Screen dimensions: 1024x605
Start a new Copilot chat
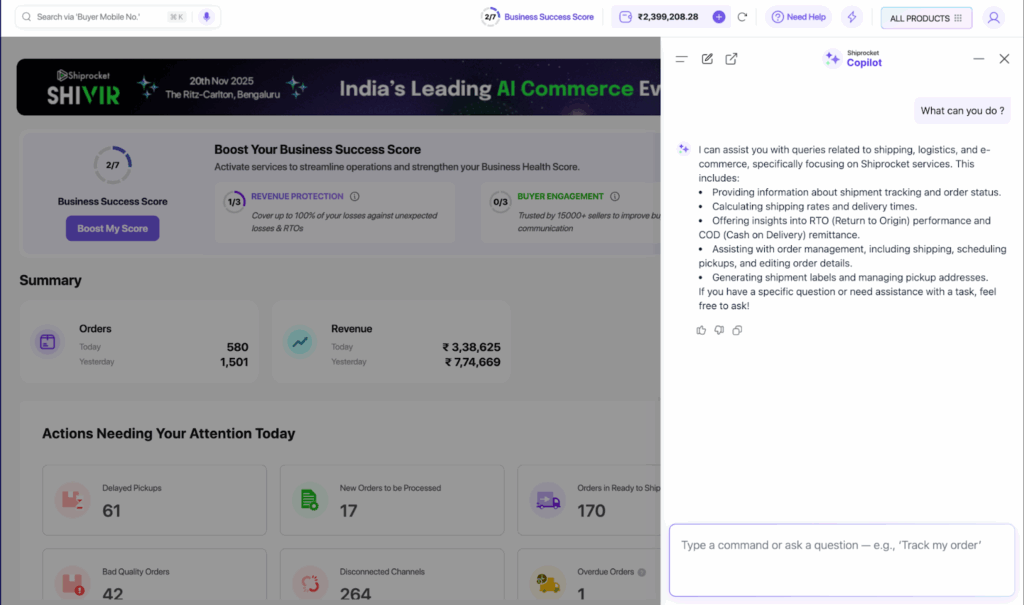tap(707, 59)
